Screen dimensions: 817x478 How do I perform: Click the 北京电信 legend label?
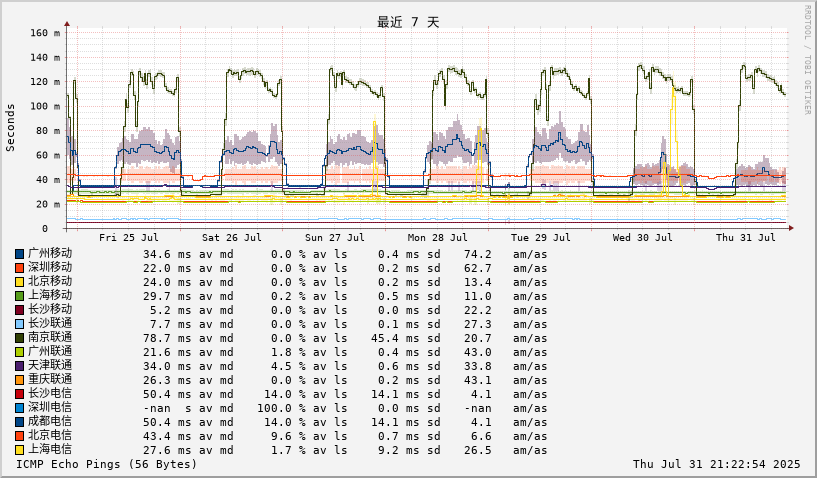[x=50, y=437]
